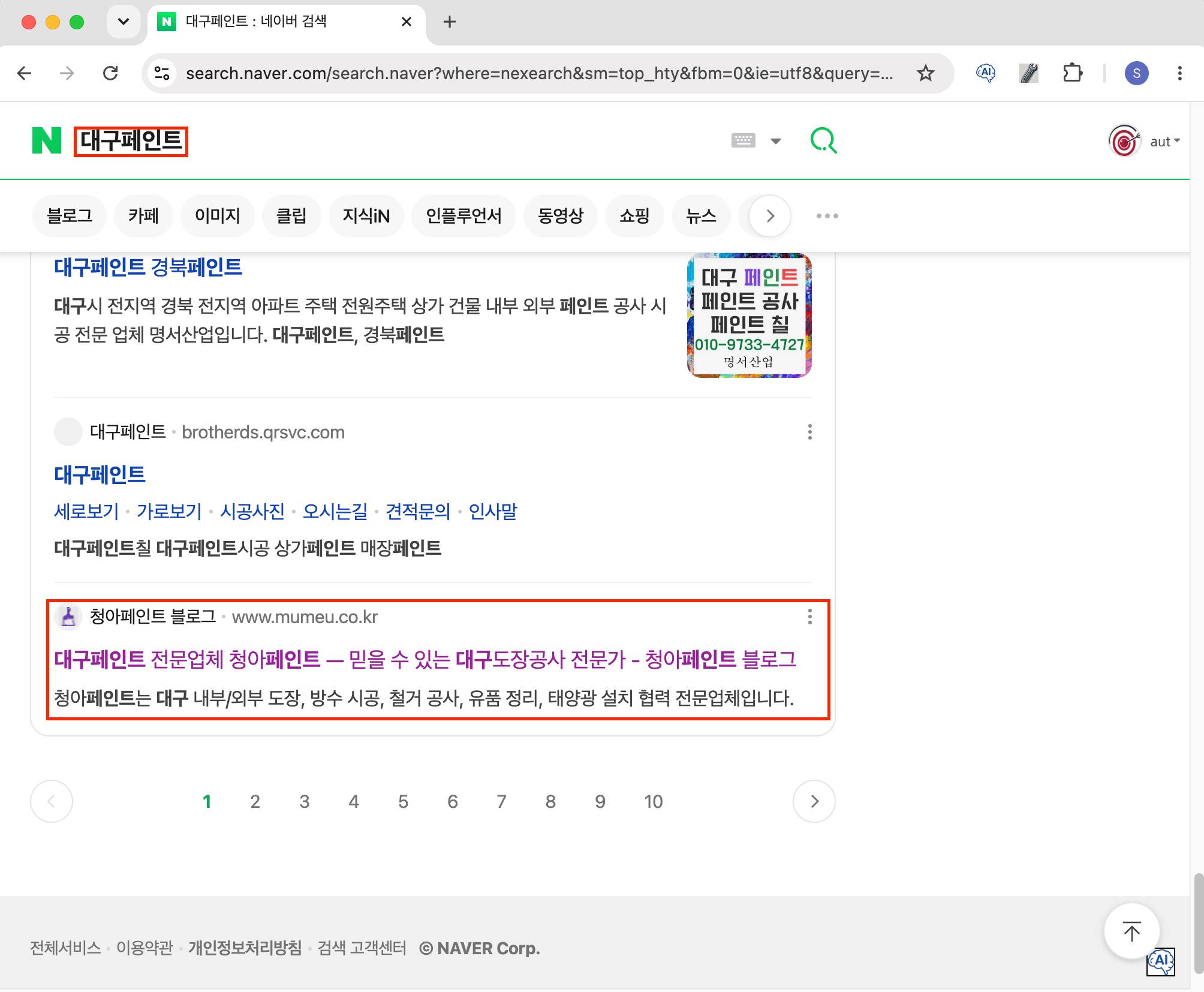The image size is (1204, 992).
Task: Go forward with browser forward arrow
Action: [x=67, y=73]
